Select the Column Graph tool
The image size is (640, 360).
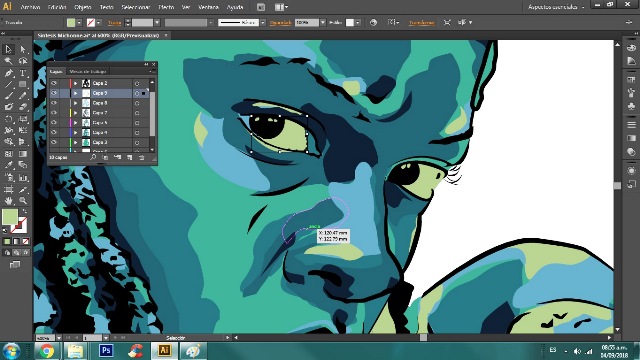pyautogui.click(x=23, y=178)
